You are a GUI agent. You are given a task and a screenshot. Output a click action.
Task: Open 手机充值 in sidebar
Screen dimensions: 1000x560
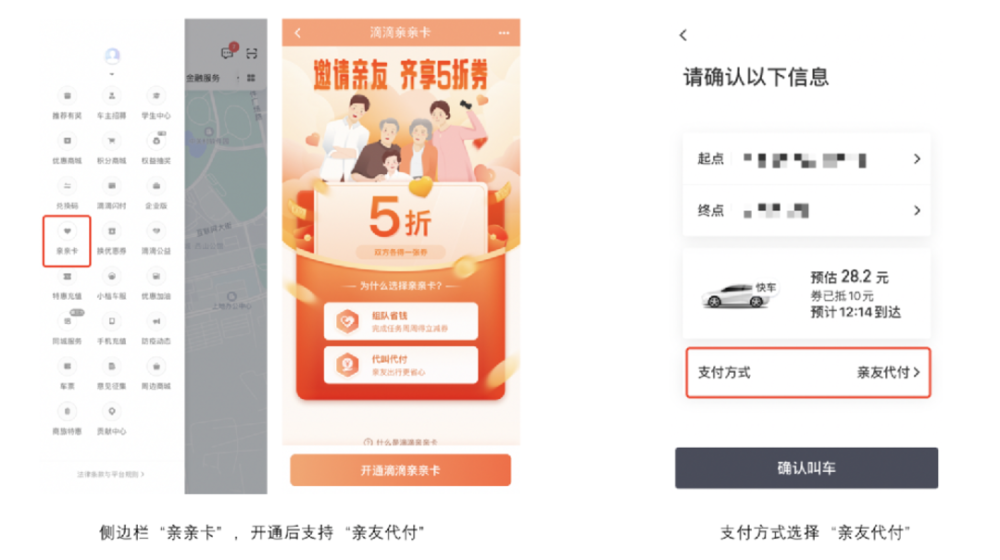coord(112,330)
